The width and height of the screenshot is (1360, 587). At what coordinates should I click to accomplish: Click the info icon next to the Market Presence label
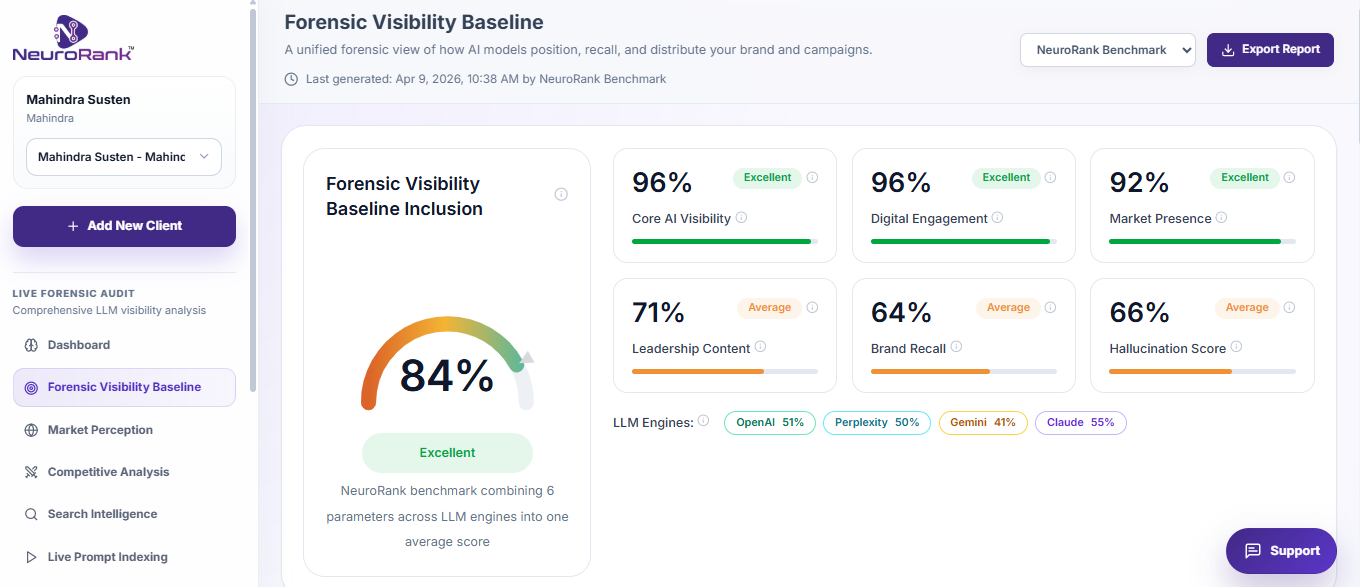click(1221, 217)
